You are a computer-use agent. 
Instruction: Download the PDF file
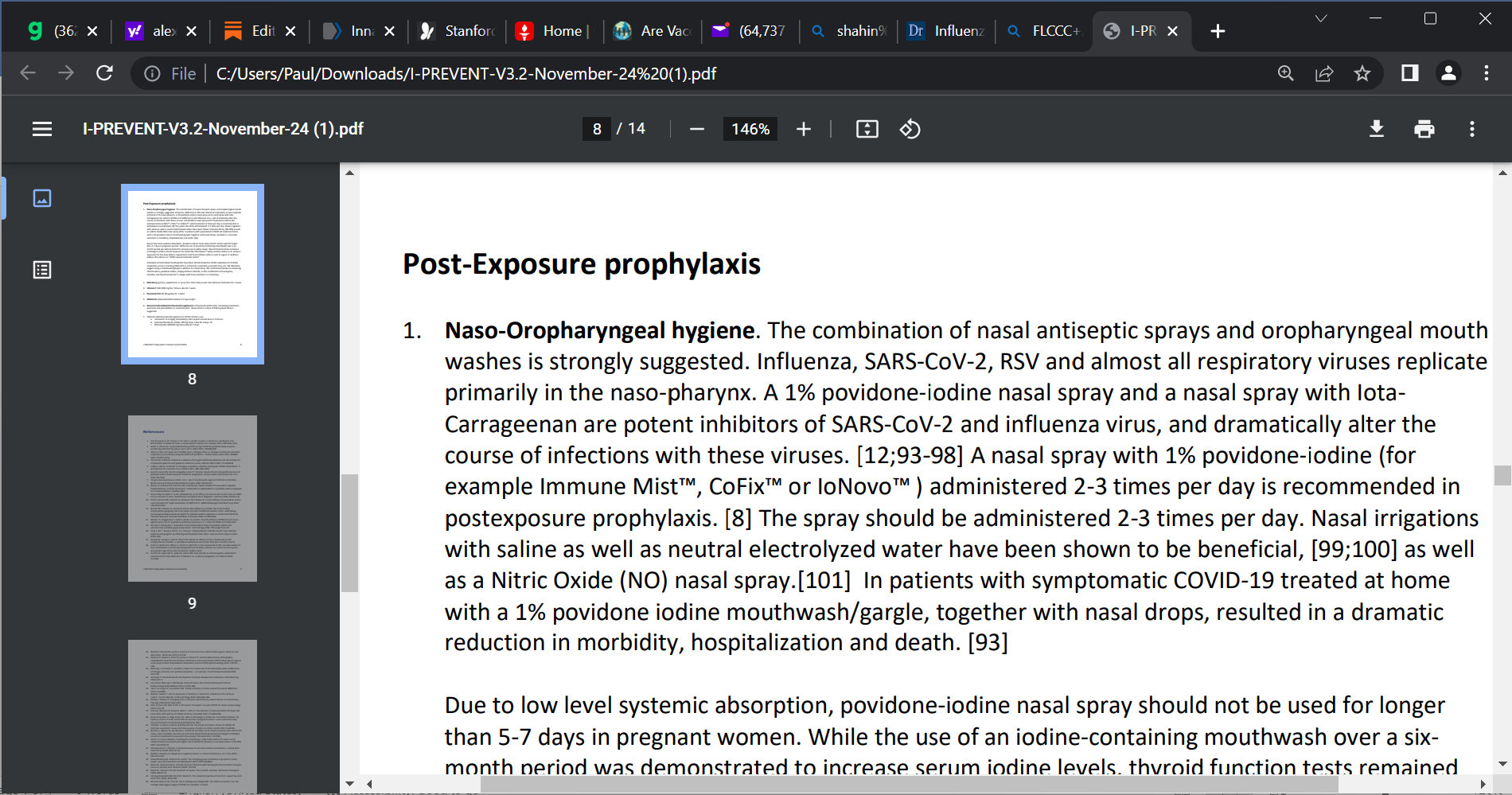click(1377, 129)
